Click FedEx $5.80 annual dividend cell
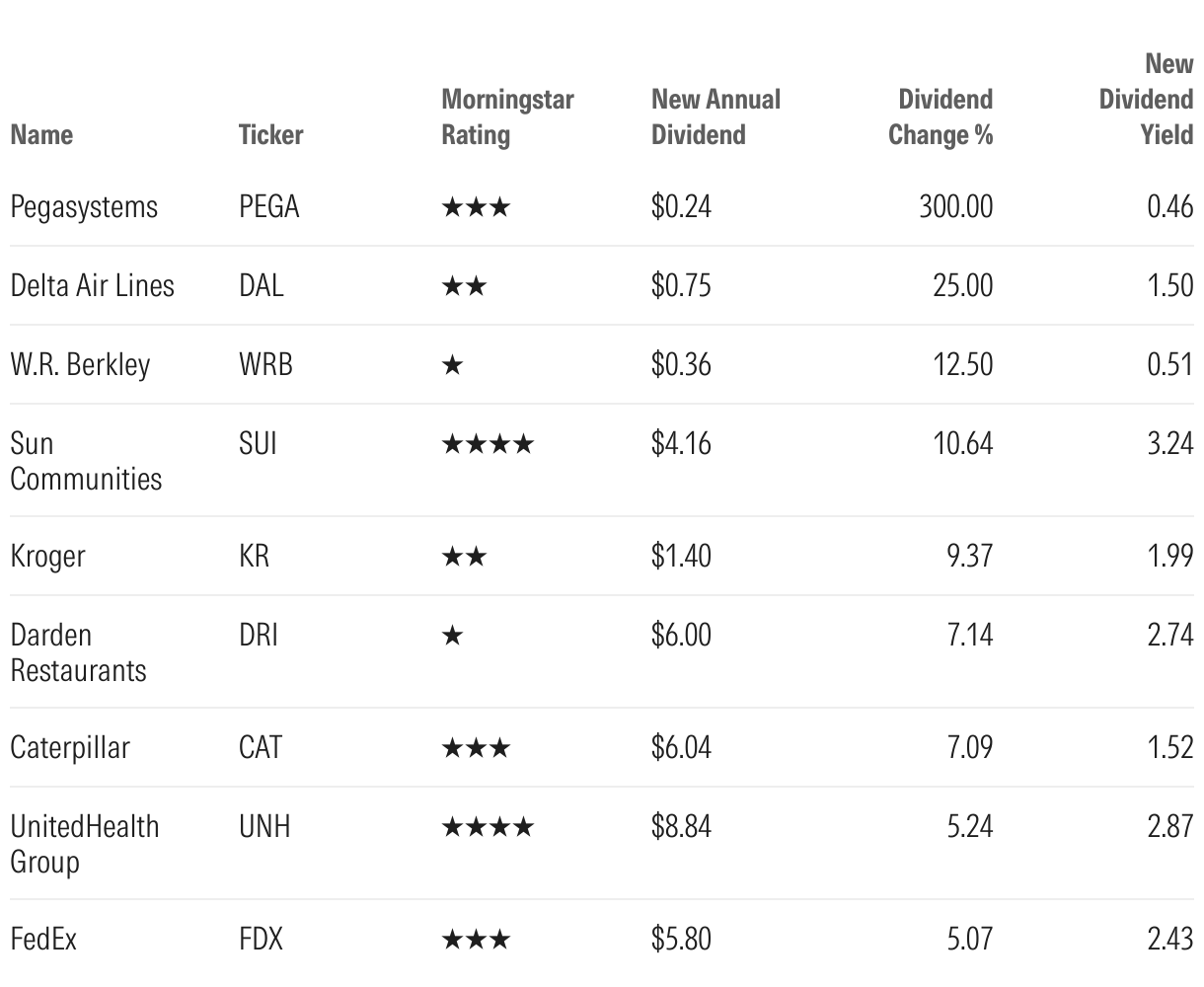 click(681, 940)
